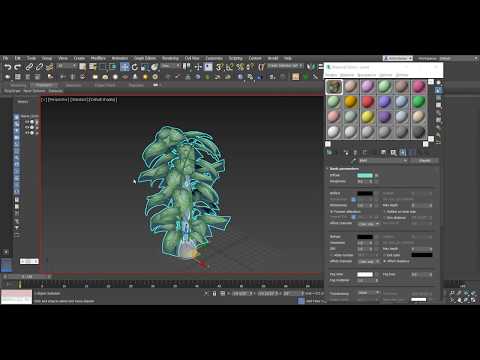The image size is (480, 360).
Task: Open the Select by Name dialog
Action: [93, 67]
